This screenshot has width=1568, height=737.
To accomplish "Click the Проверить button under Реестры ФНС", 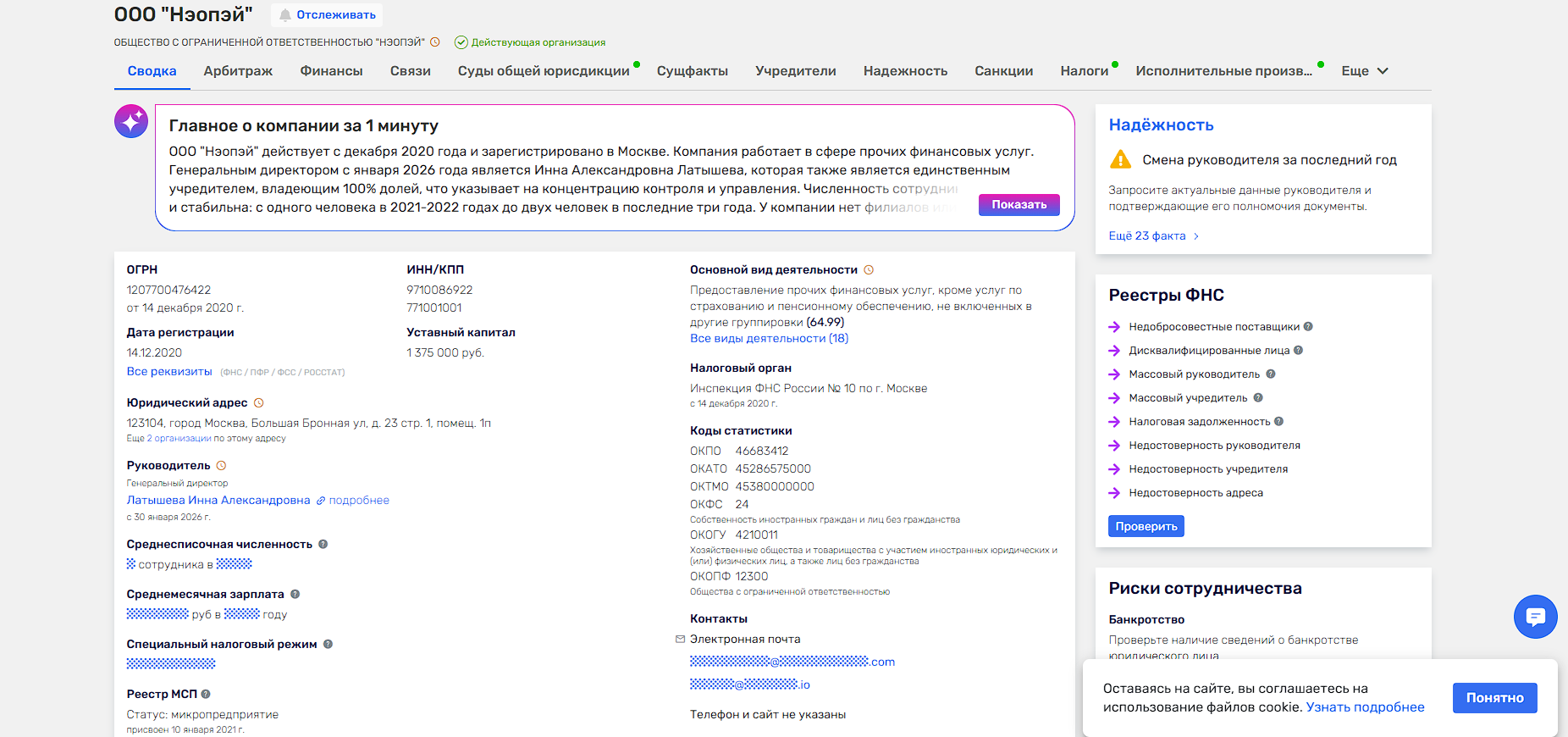I will [1146, 527].
